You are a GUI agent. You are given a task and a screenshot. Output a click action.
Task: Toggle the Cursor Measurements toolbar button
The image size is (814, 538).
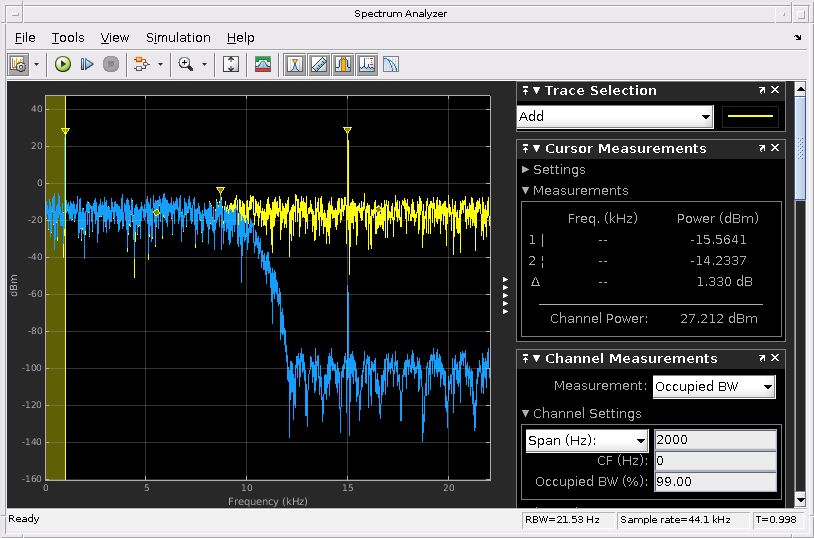[319, 64]
